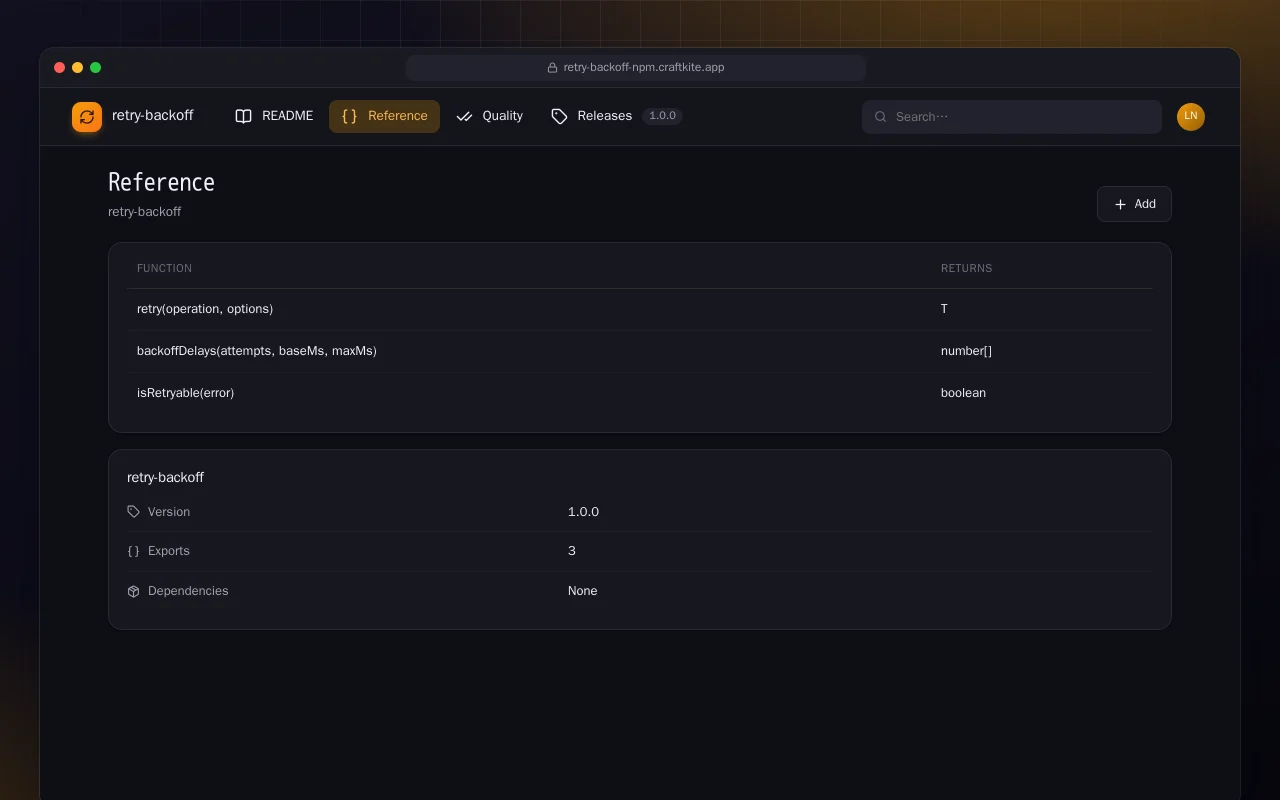Open the LN user avatar
Screen dimensions: 1280x800
(x=1191, y=117)
